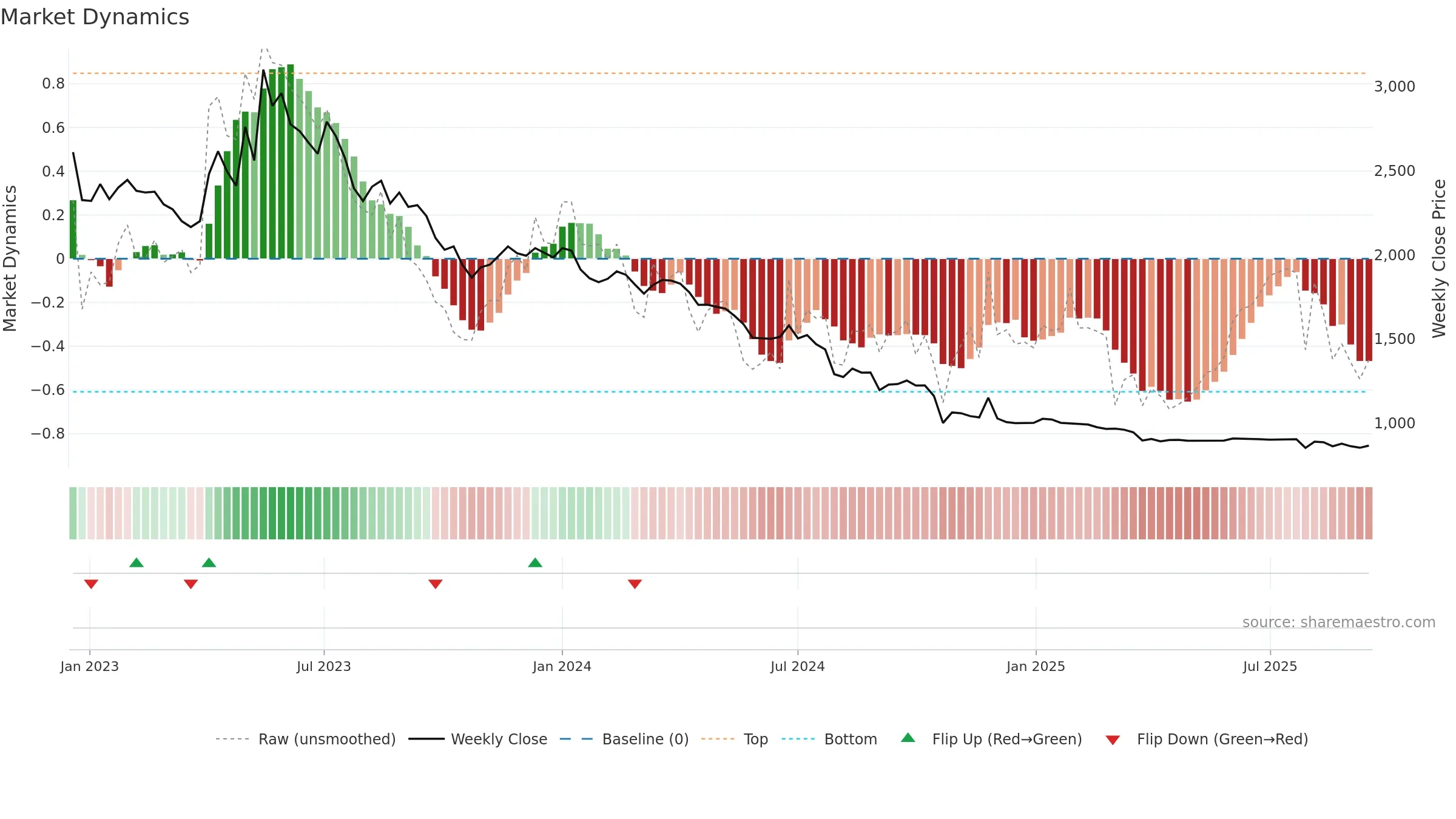Click the Jul 2023 x-axis label
This screenshot has height=819, width=1456.
[x=324, y=666]
